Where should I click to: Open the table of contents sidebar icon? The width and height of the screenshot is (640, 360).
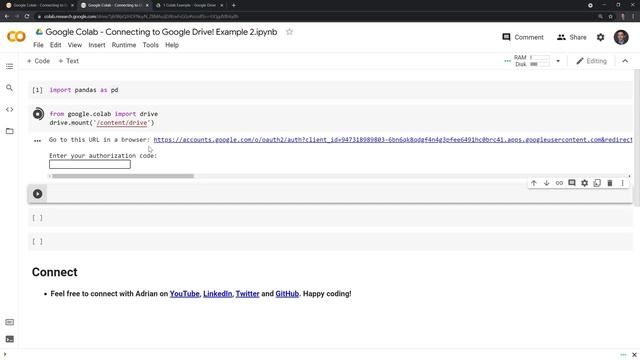(x=9, y=66)
